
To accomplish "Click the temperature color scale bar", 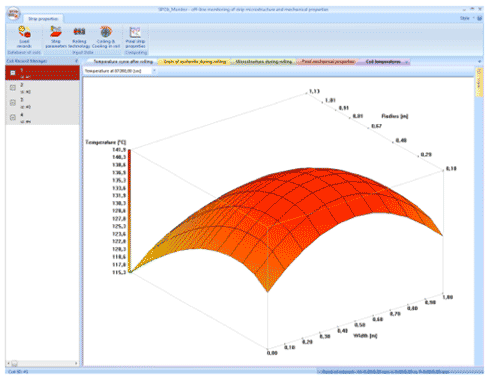I will (x=130, y=211).
